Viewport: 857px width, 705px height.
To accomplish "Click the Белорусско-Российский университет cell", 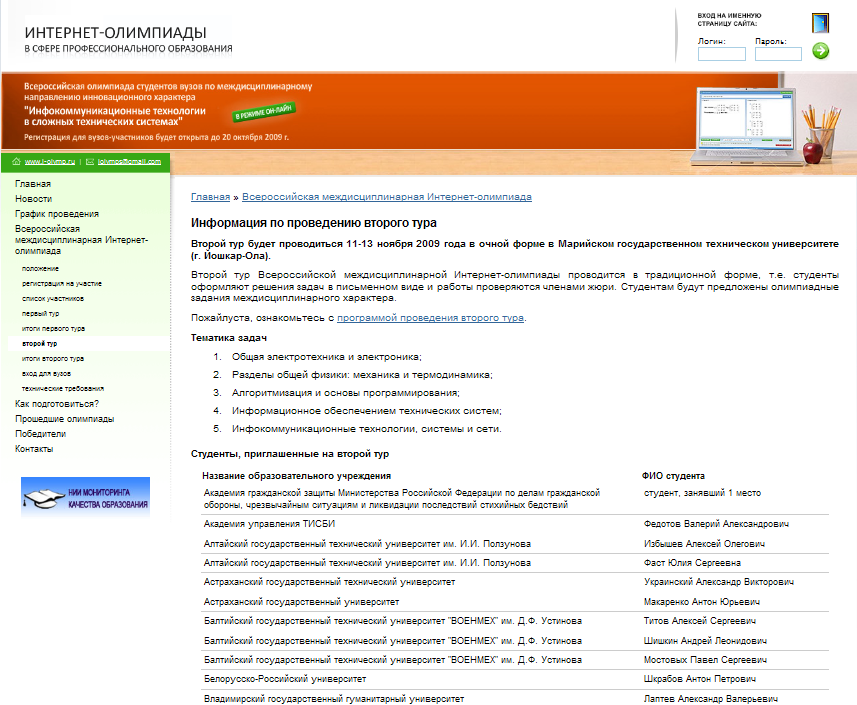I will click(285, 679).
